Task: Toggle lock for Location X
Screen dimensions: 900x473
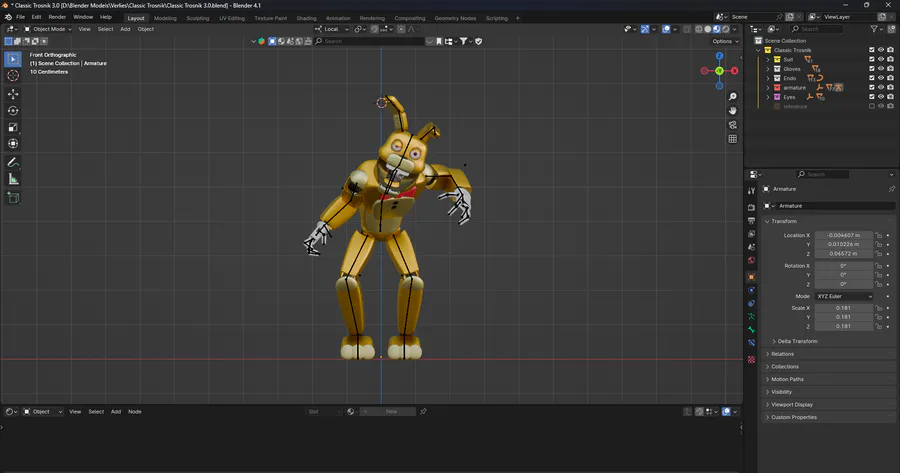Action: (878, 235)
